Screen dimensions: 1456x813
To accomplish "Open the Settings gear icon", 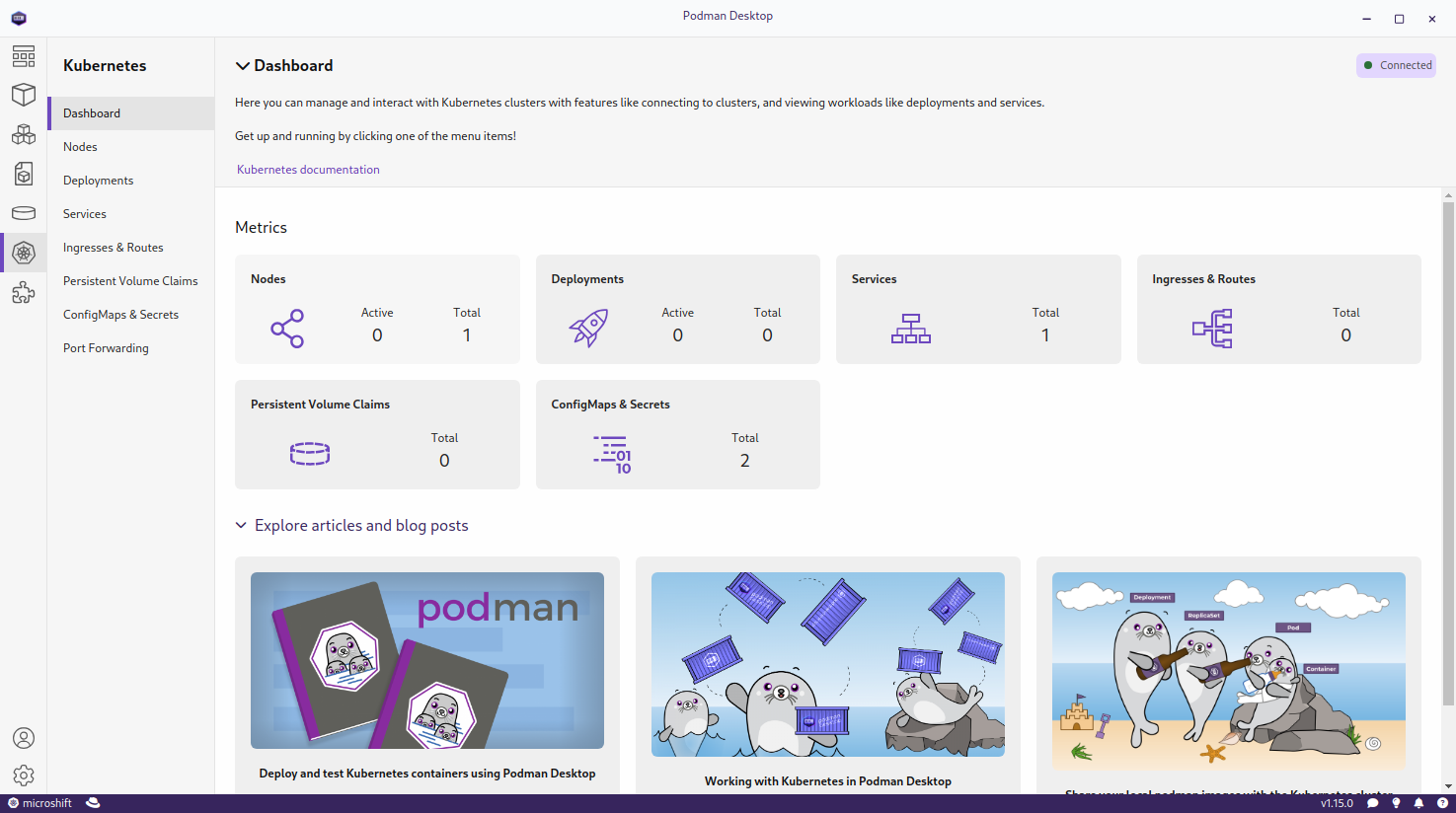I will [24, 776].
